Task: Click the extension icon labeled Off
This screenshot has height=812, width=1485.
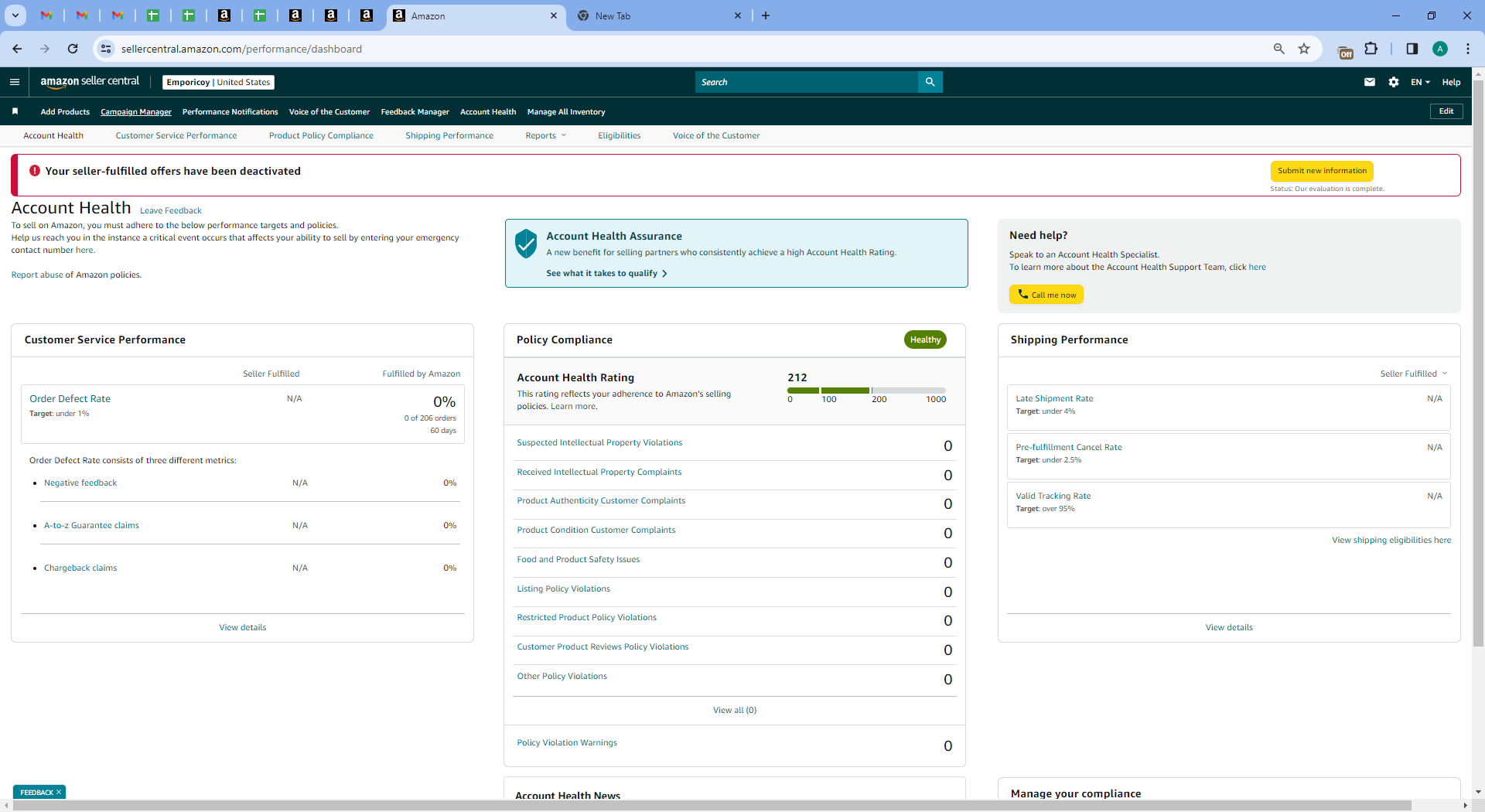Action: tap(1346, 51)
